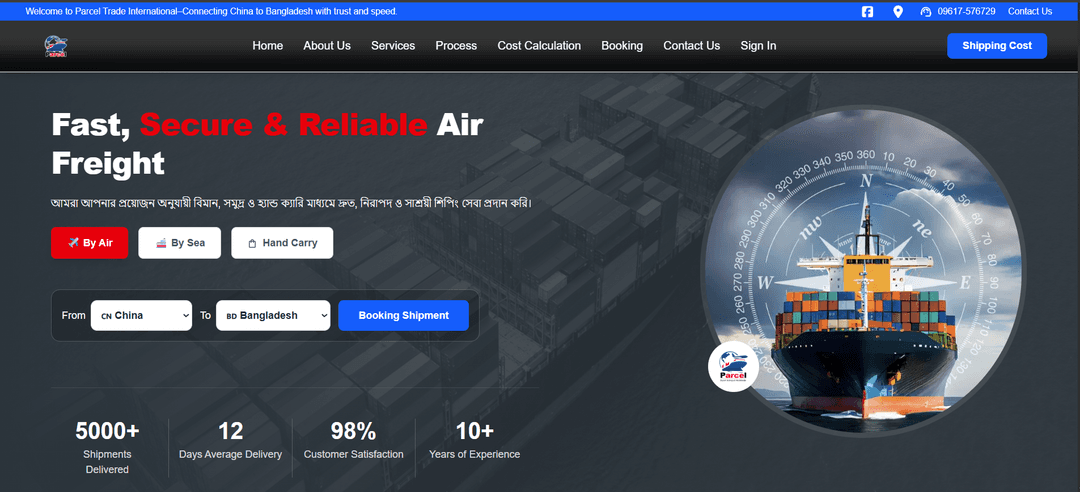Choose the Hand Carry shipping option
Viewport: 1080px width, 492px height.
click(x=282, y=243)
